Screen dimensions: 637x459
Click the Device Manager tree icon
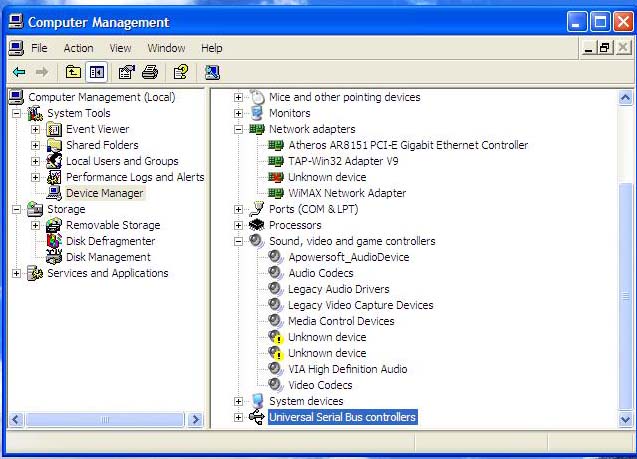pyautogui.click(x=54, y=193)
